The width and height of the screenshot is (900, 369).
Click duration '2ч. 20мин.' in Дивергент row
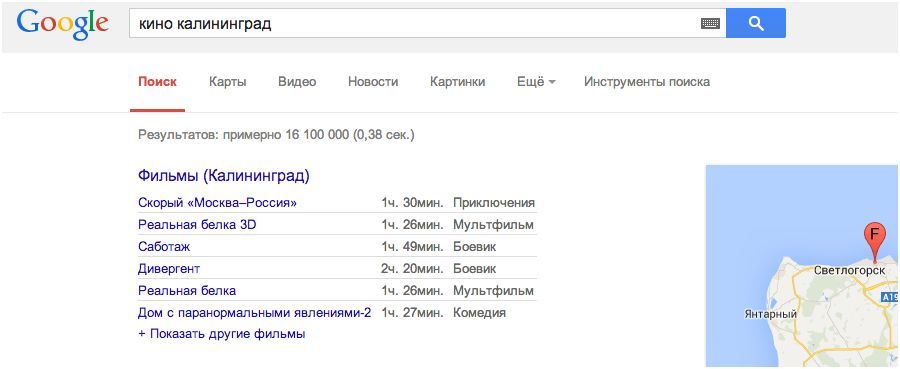tap(412, 269)
